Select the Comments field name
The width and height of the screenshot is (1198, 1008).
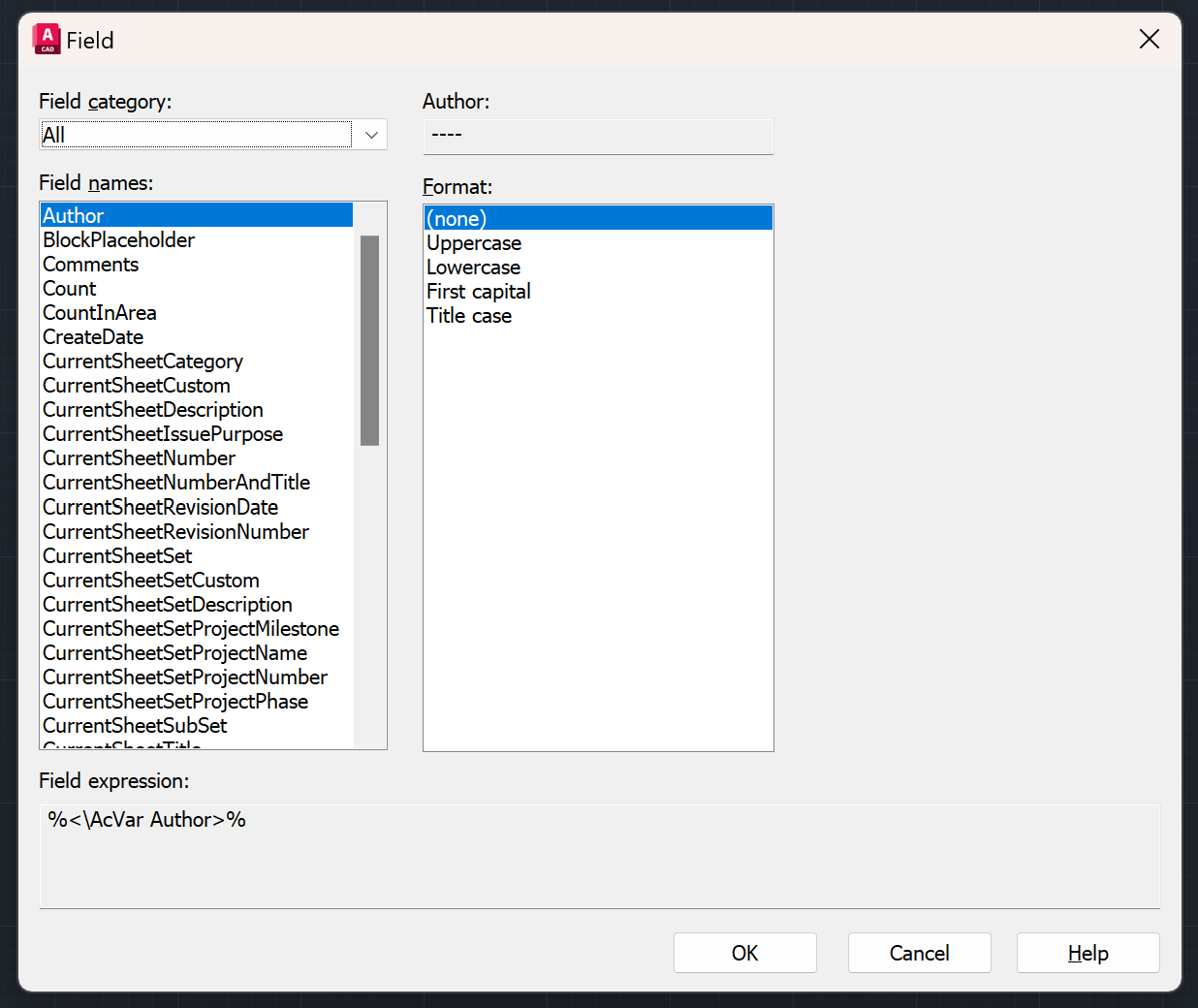pos(90,264)
